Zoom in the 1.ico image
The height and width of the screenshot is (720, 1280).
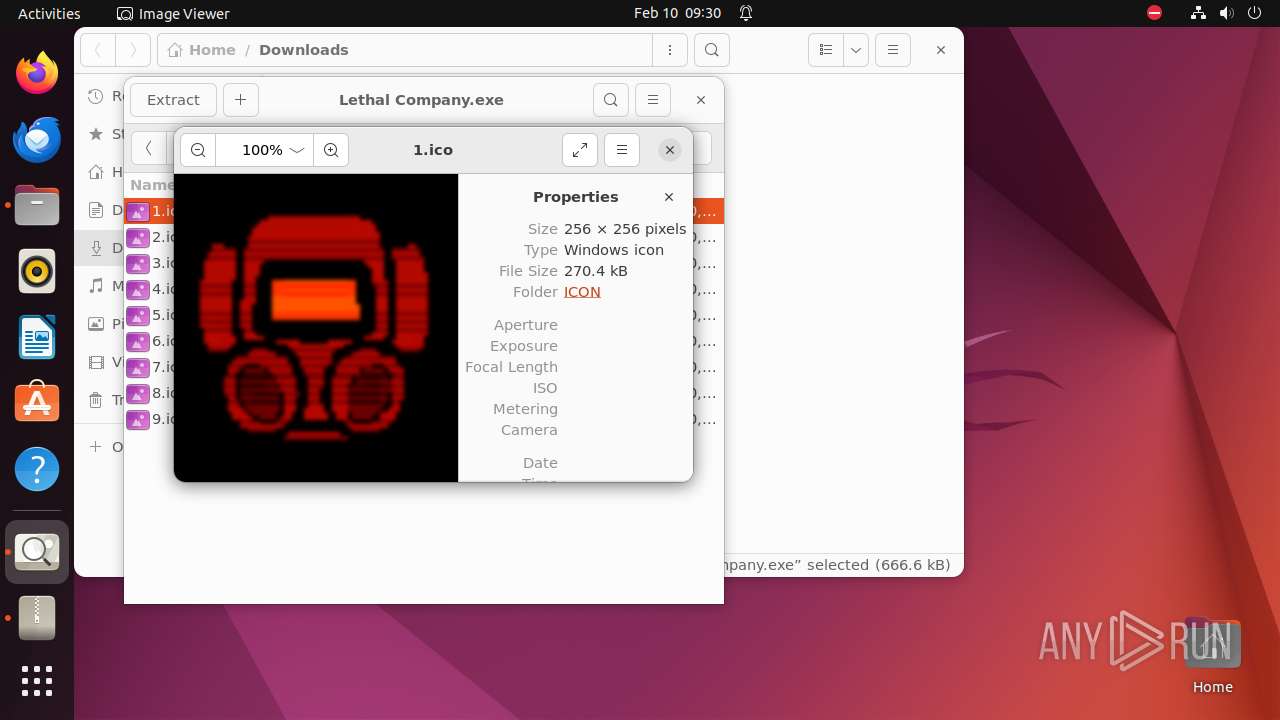click(331, 150)
